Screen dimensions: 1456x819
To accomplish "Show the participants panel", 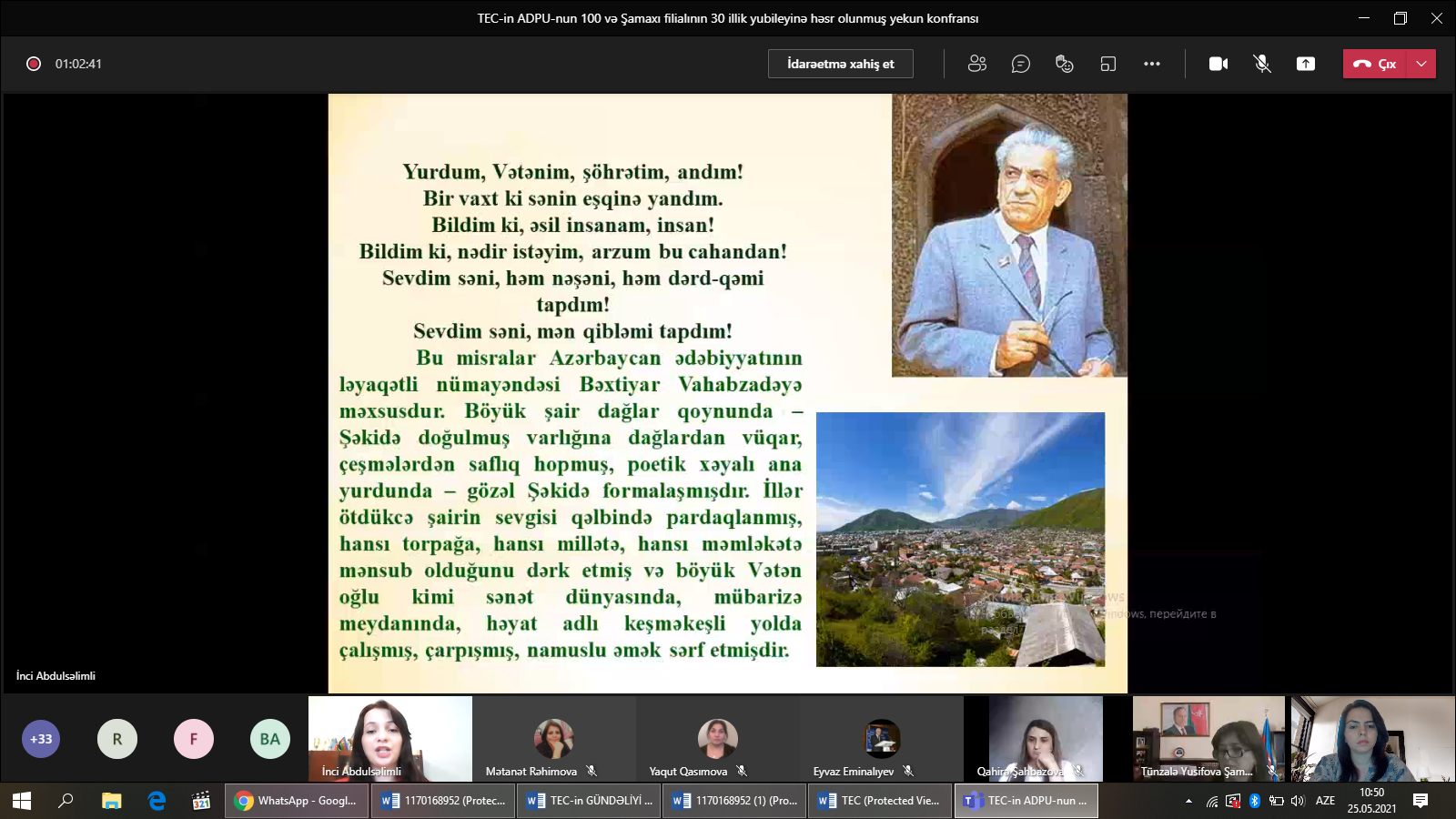I will point(977,64).
